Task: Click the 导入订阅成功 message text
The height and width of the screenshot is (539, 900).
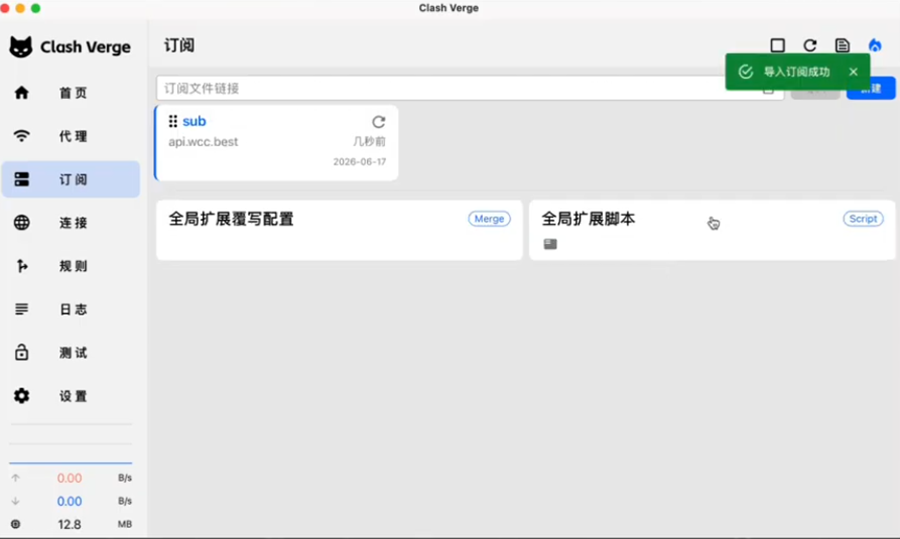Action: point(797,72)
